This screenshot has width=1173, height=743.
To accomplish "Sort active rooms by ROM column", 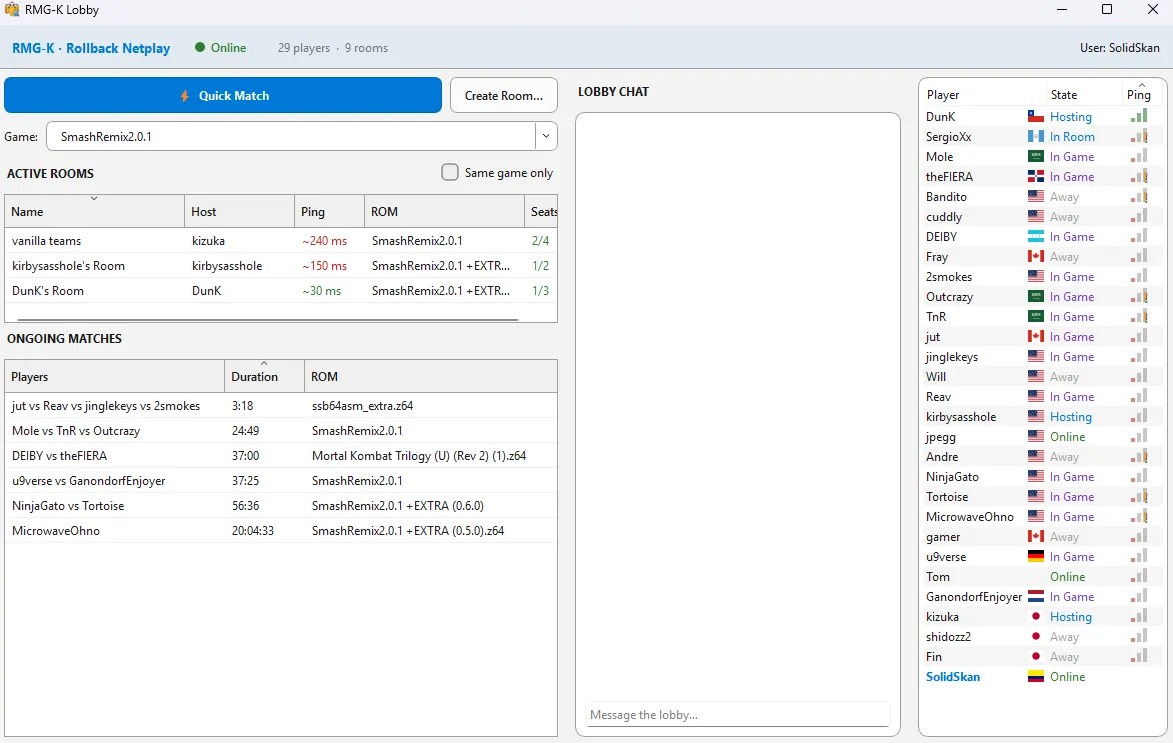I will pos(444,212).
